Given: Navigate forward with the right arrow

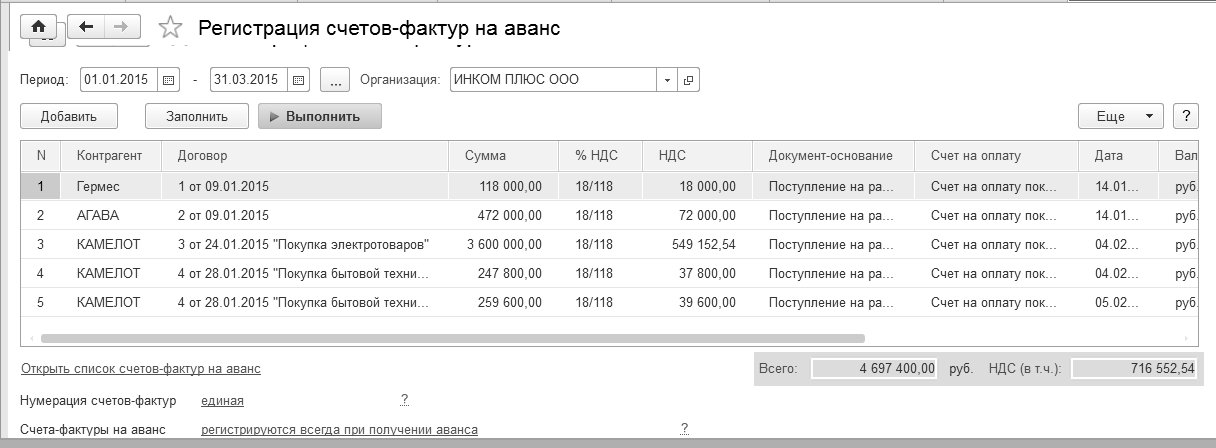Looking at the screenshot, I should pyautogui.click(x=121, y=27).
